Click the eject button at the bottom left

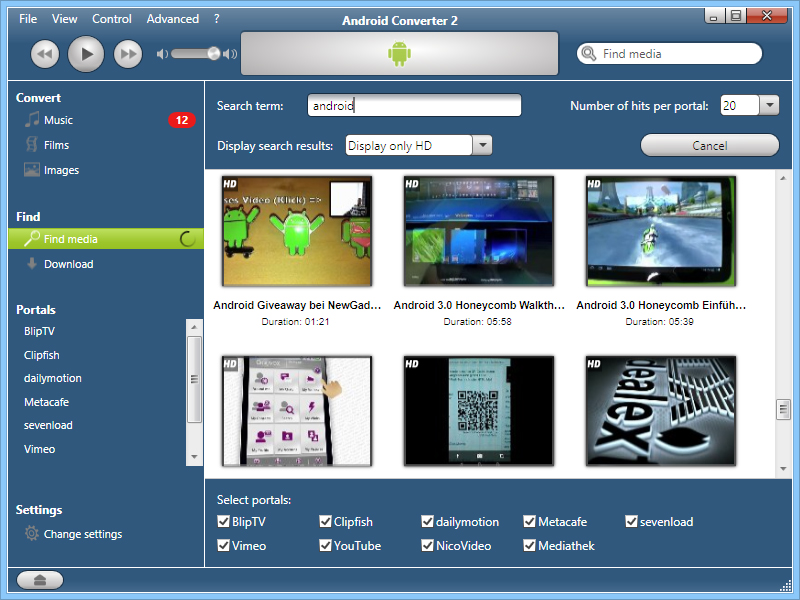[40, 580]
